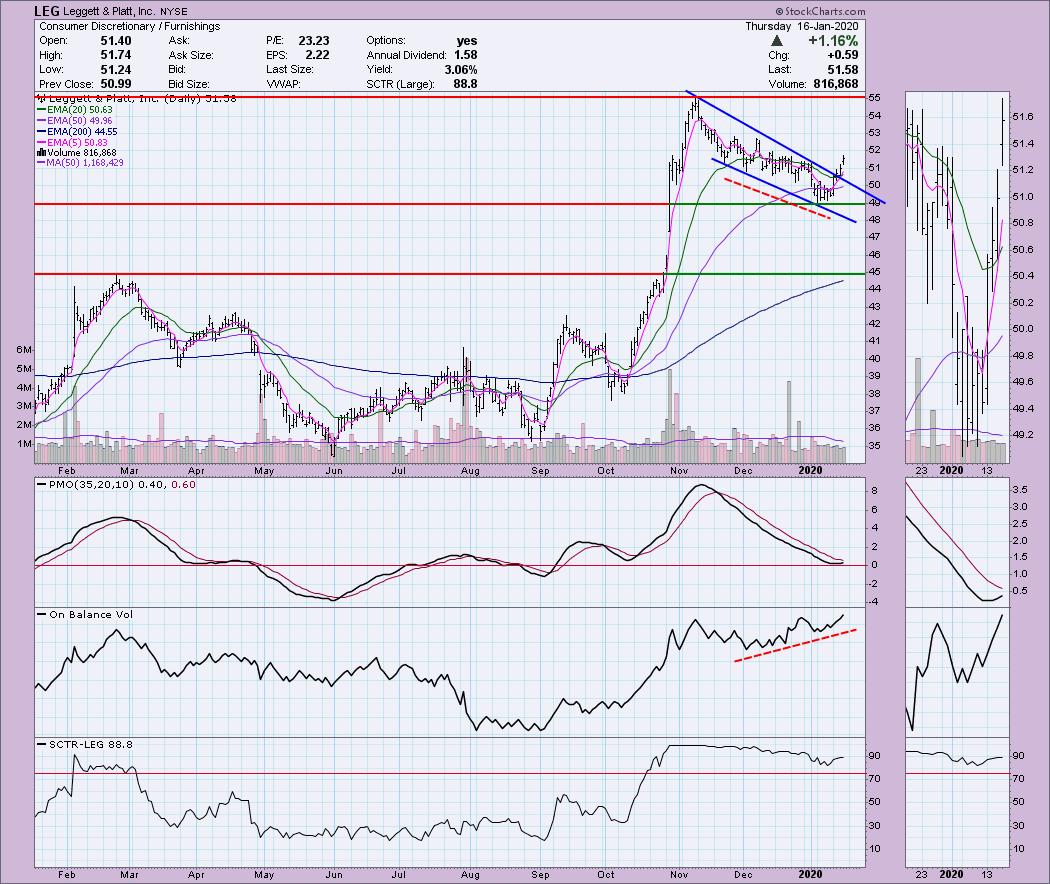This screenshot has height=884, width=1050.
Task: Click the PMO(35,20,10) indicator label
Action: point(91,484)
